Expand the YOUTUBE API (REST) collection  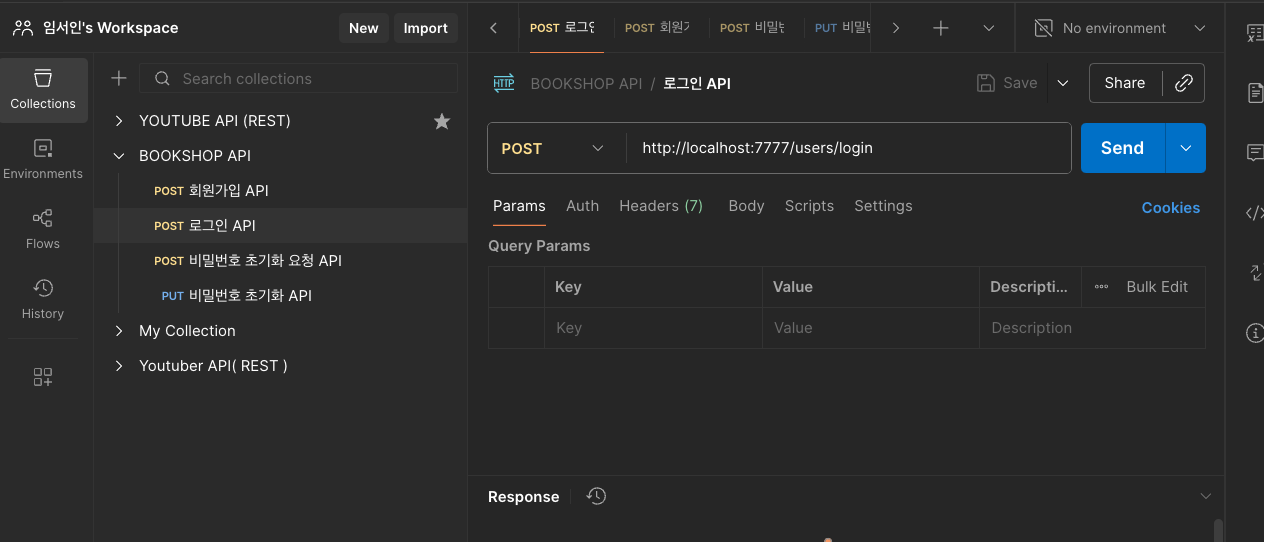click(x=119, y=121)
